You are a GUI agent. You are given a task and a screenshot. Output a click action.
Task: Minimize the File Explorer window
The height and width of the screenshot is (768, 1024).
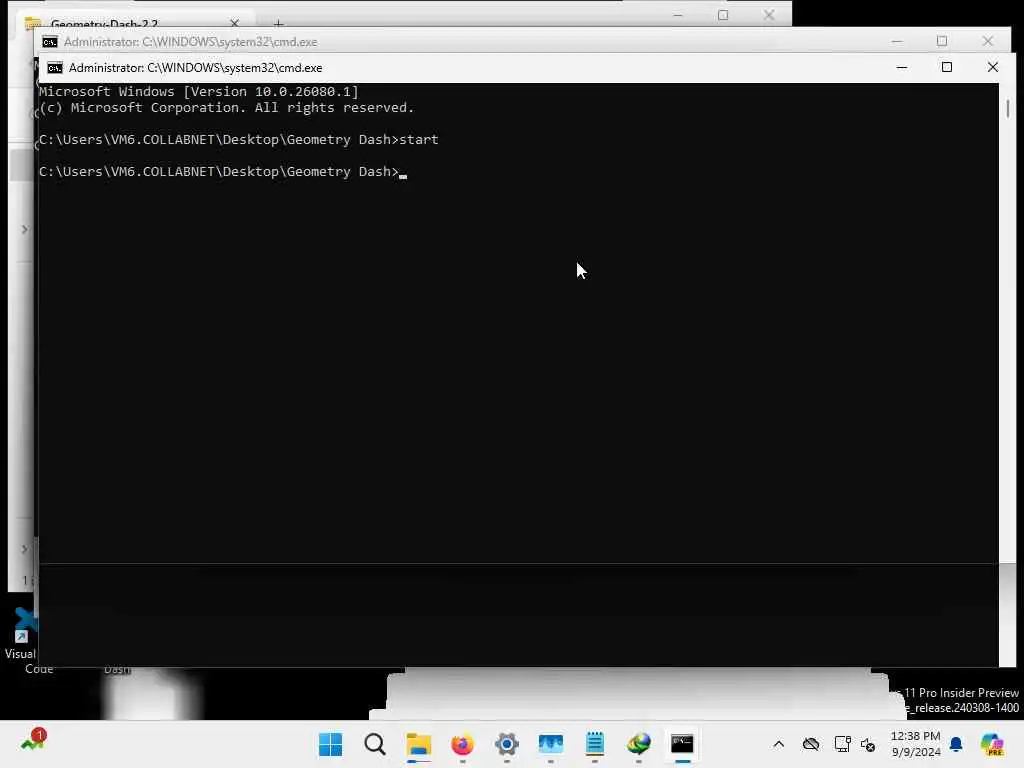[678, 14]
